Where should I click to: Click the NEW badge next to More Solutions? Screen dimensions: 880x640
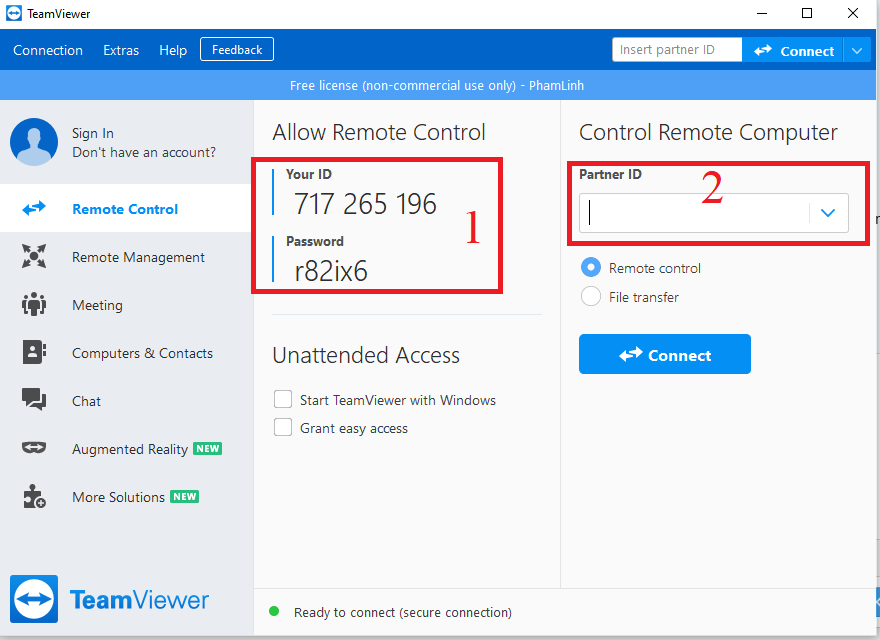click(x=185, y=496)
